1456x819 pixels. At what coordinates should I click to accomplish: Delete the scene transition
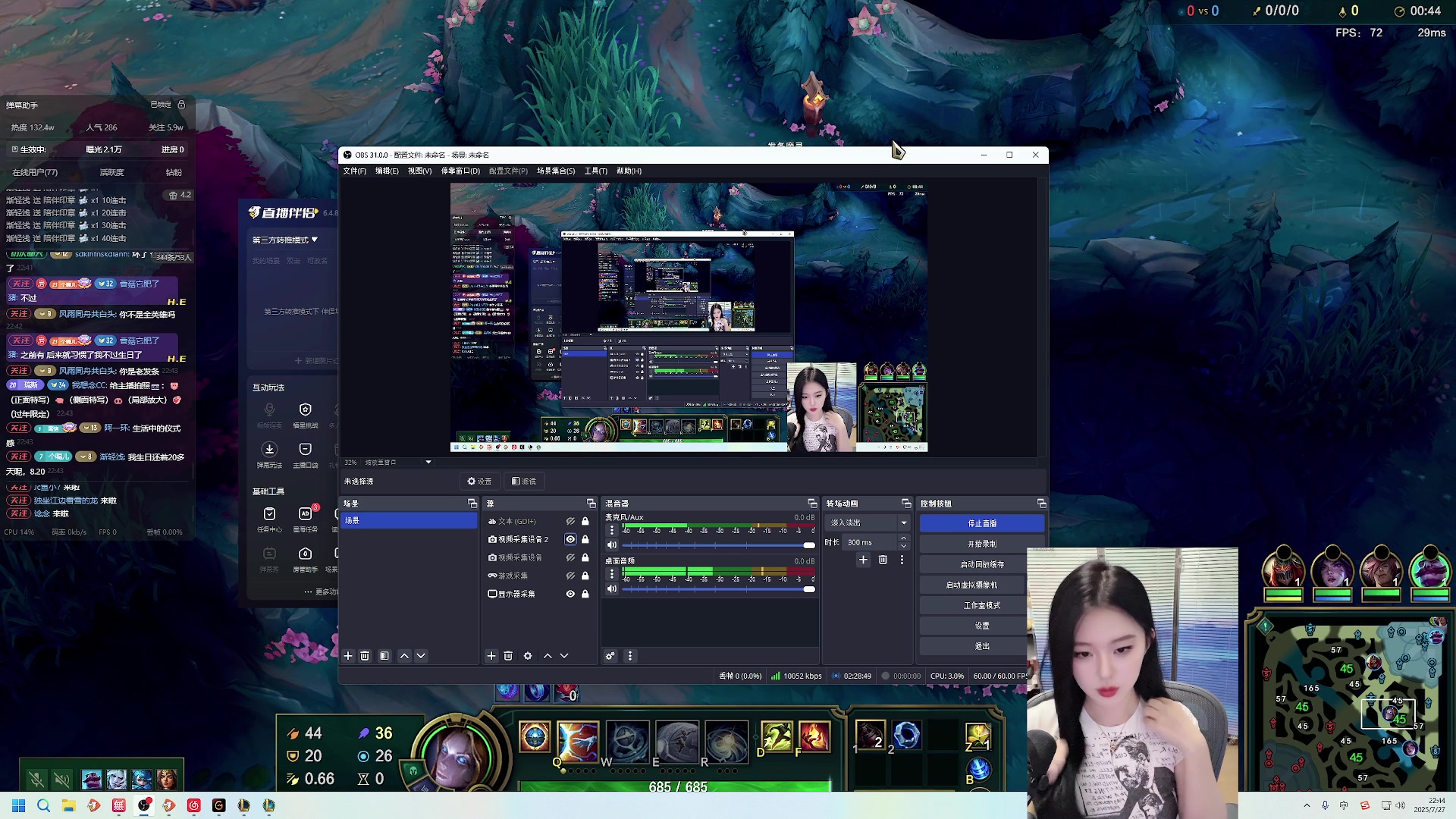pos(883,560)
